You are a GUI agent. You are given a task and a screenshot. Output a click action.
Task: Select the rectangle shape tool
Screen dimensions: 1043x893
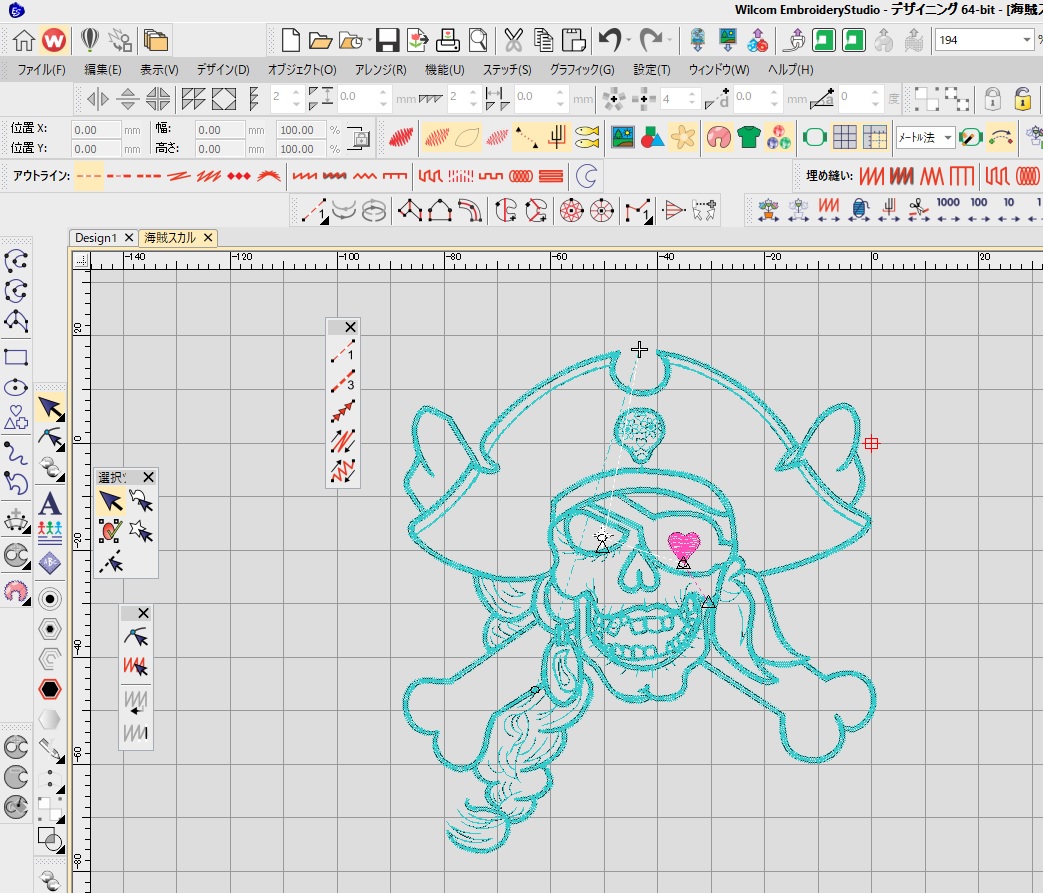tap(16, 357)
